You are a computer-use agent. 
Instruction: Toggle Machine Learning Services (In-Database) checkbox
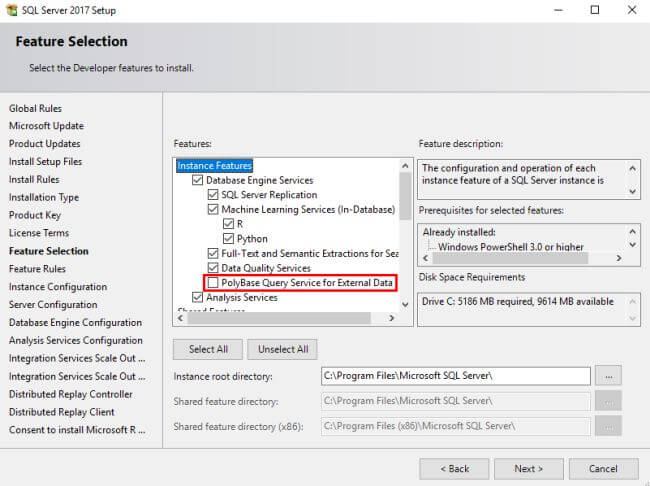click(213, 209)
